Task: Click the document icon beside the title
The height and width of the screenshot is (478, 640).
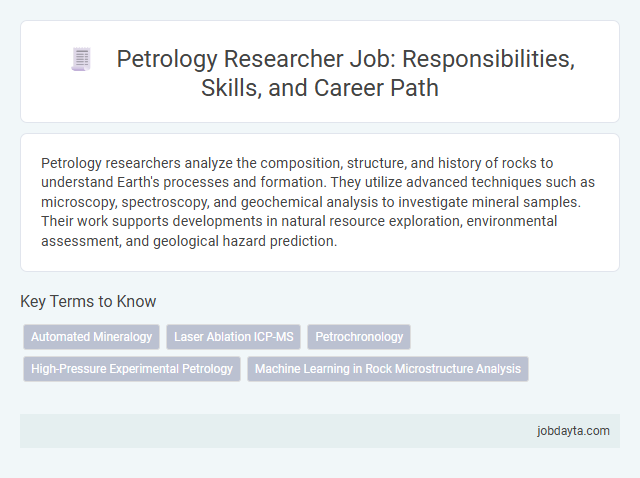Action: point(81,59)
